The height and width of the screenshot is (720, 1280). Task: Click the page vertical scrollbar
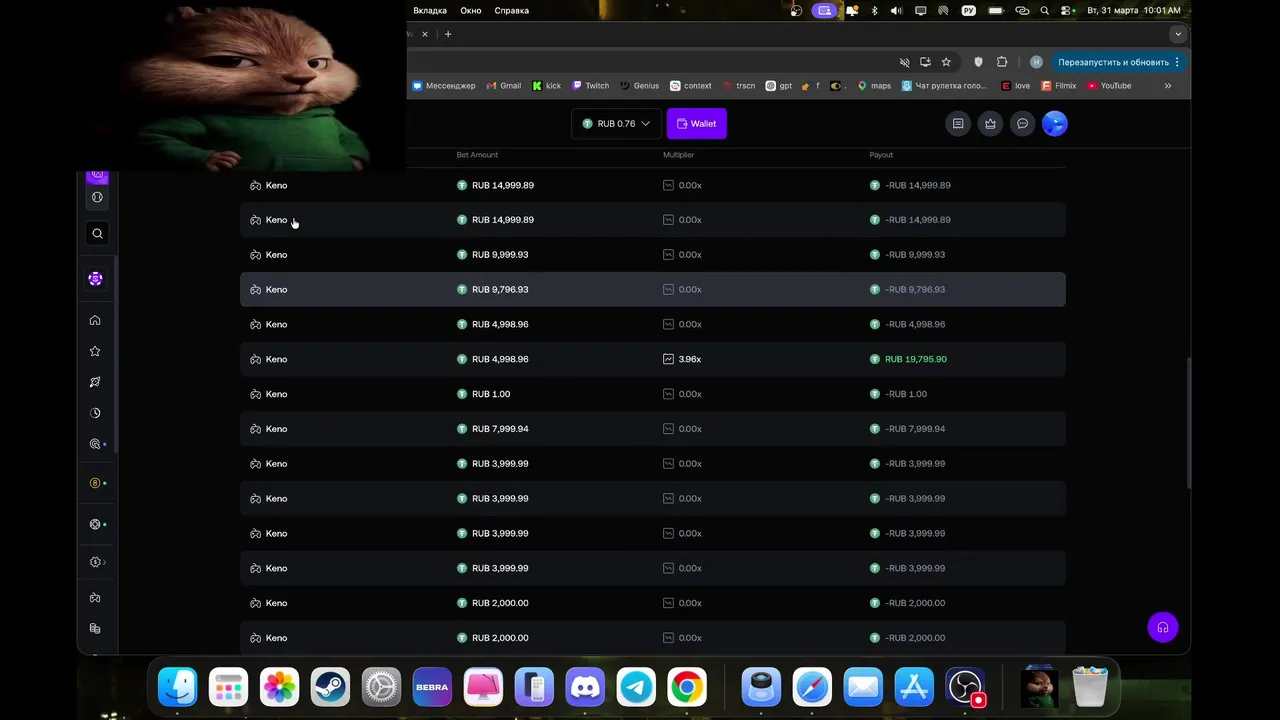click(1188, 423)
